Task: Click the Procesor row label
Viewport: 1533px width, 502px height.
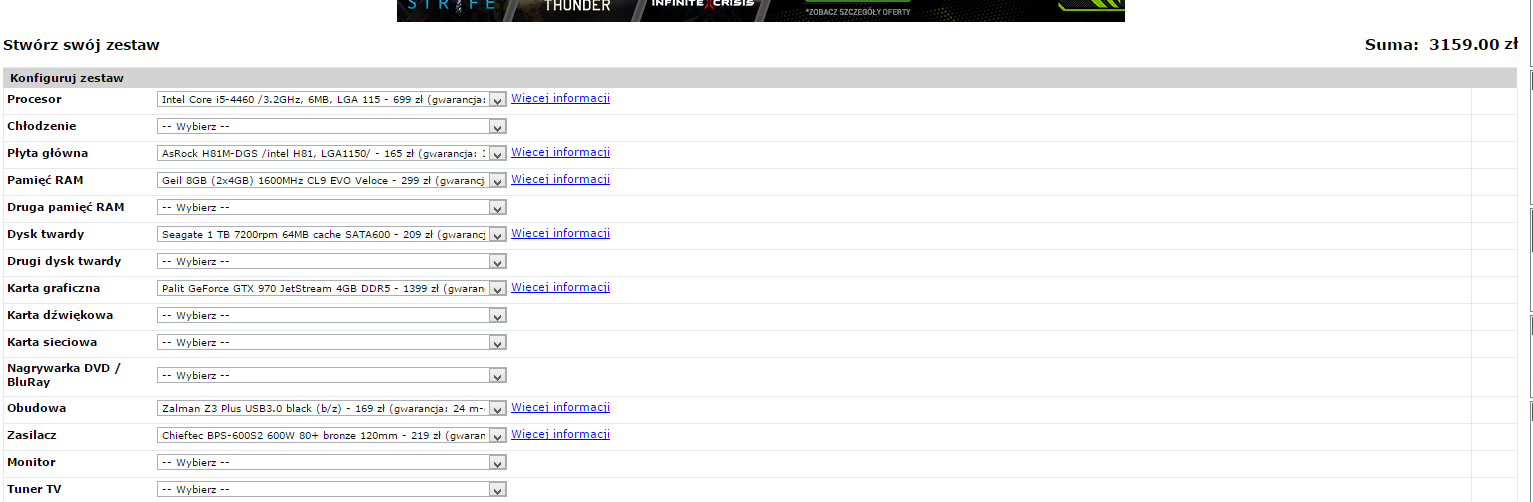Action: coord(34,99)
